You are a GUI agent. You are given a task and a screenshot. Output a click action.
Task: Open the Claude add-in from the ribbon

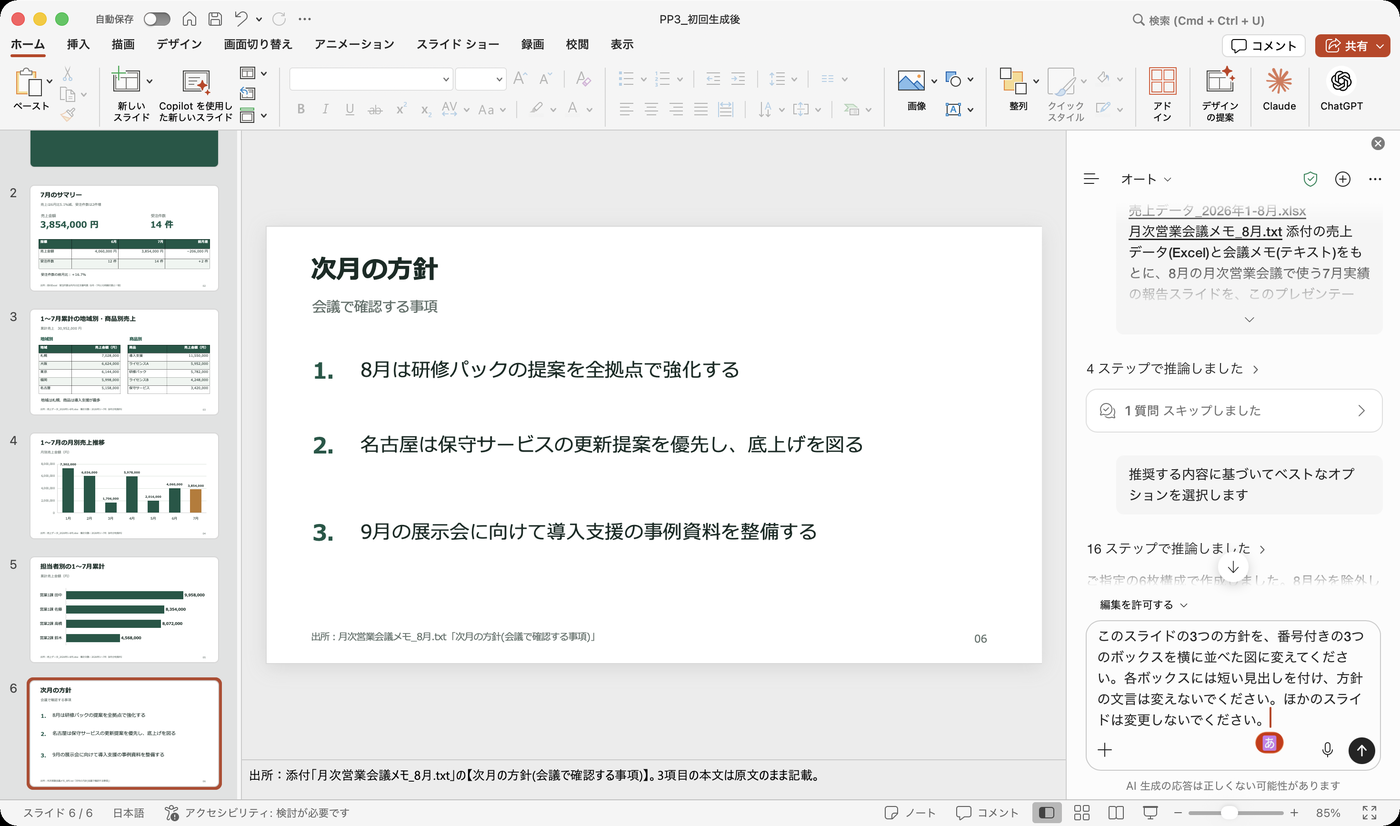[x=1279, y=90]
